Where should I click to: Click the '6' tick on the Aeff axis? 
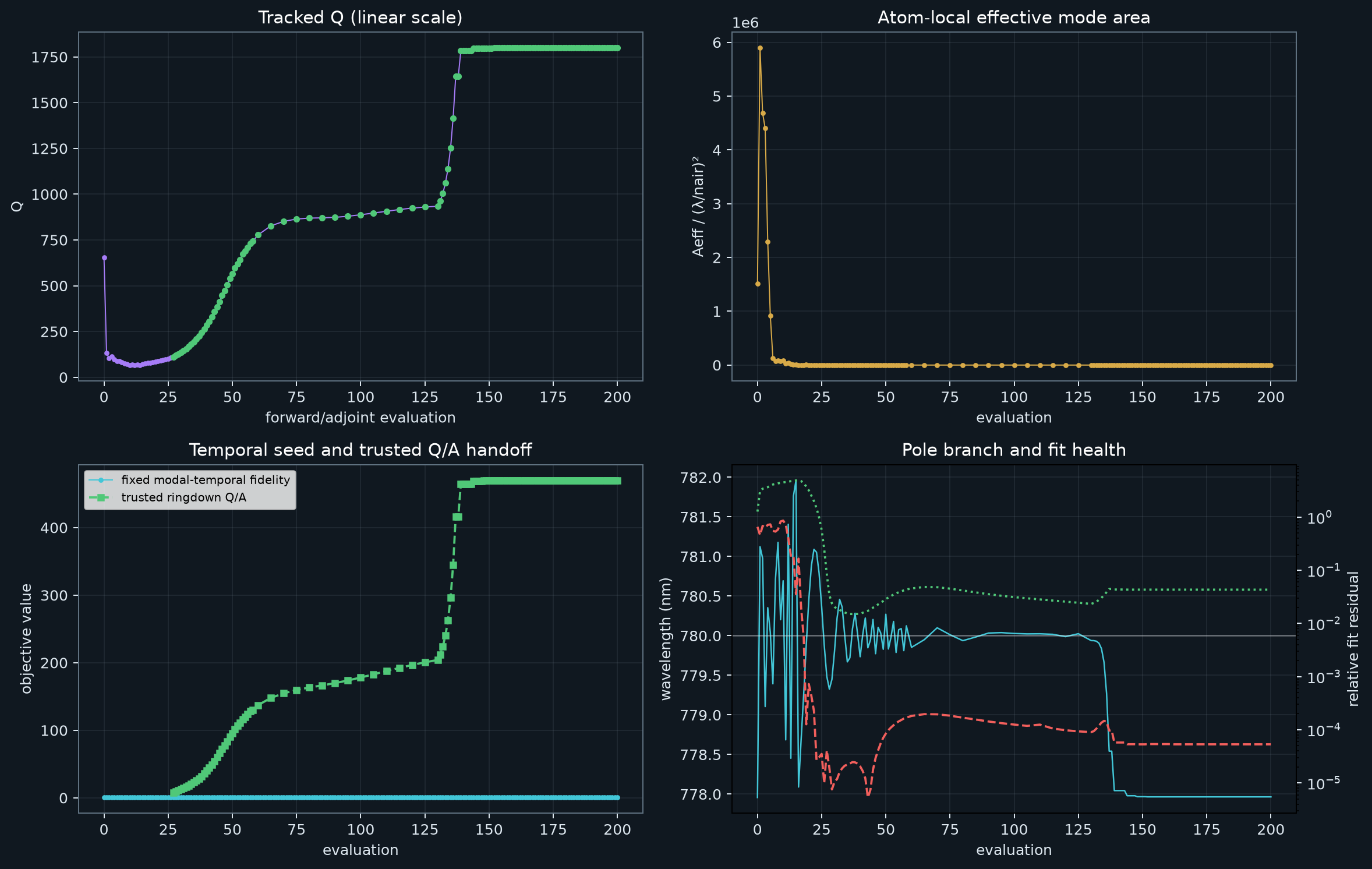(717, 43)
